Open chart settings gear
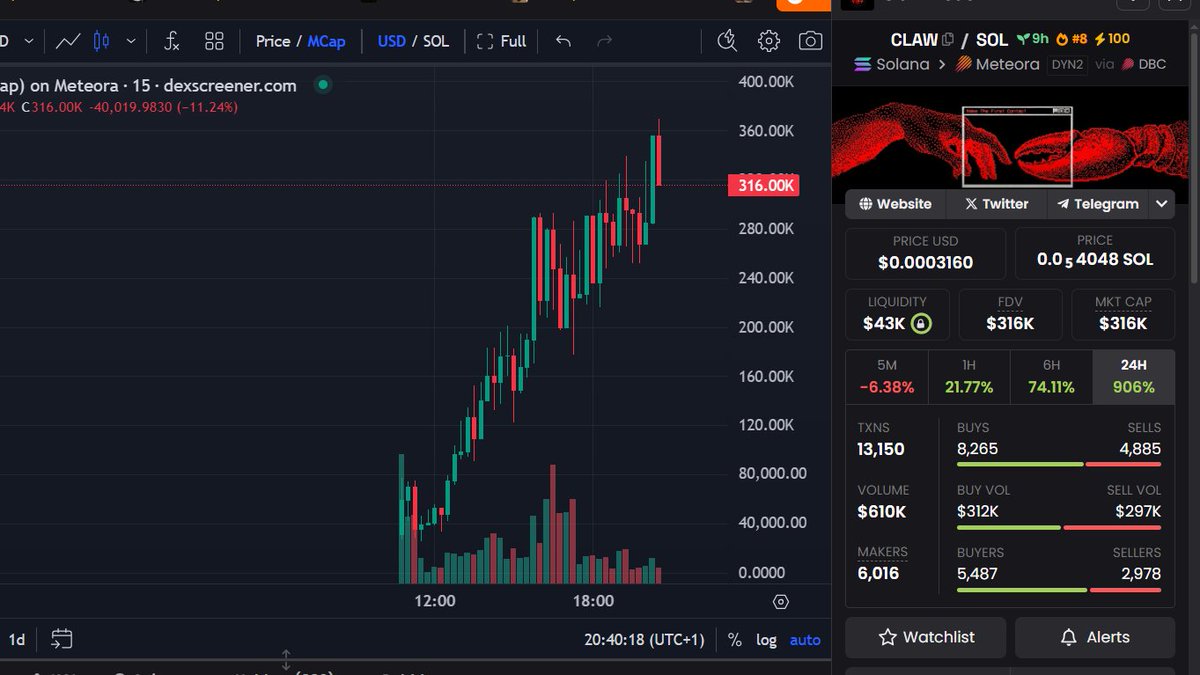 pos(768,41)
